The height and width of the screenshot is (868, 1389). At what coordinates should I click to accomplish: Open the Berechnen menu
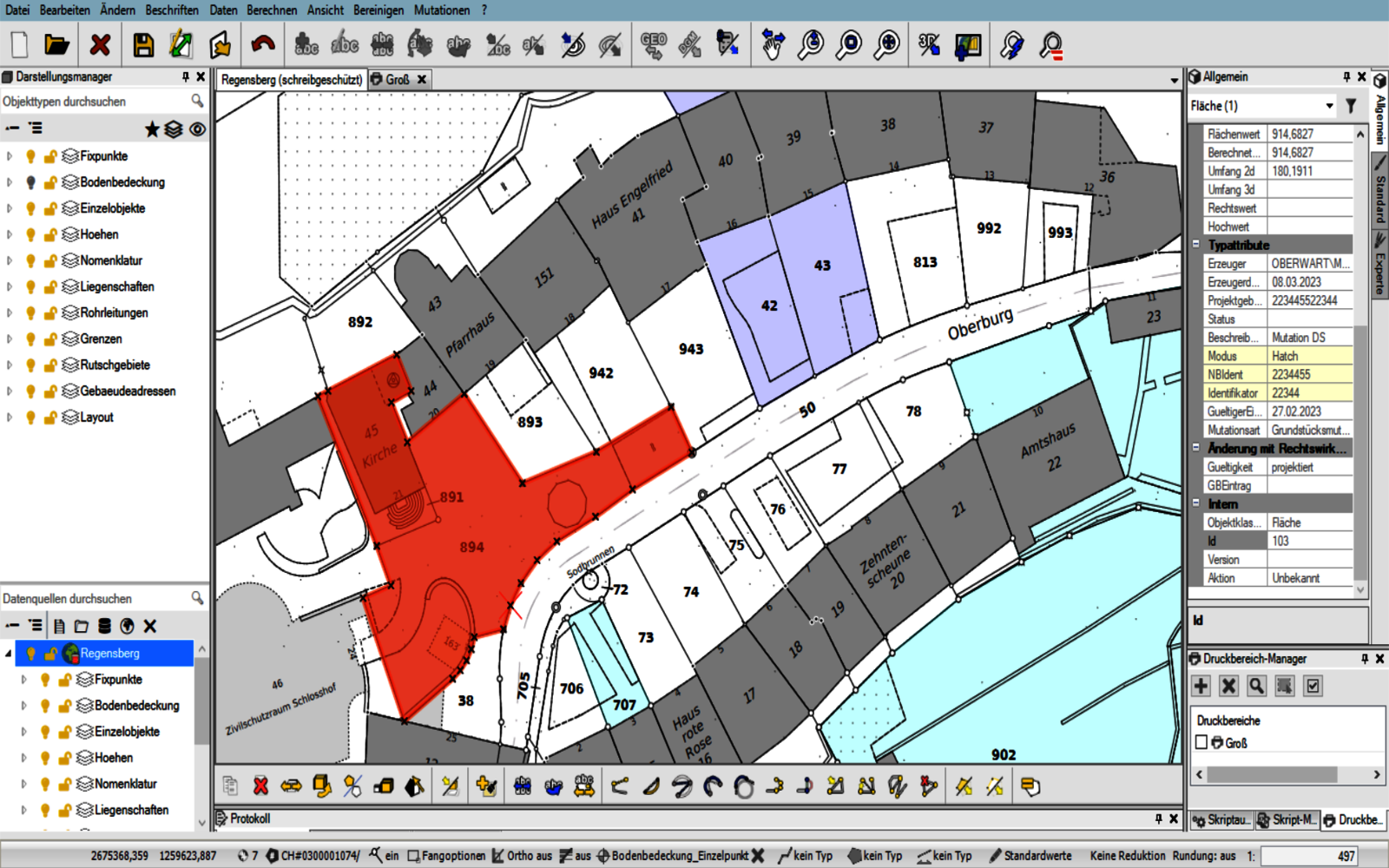(272, 10)
